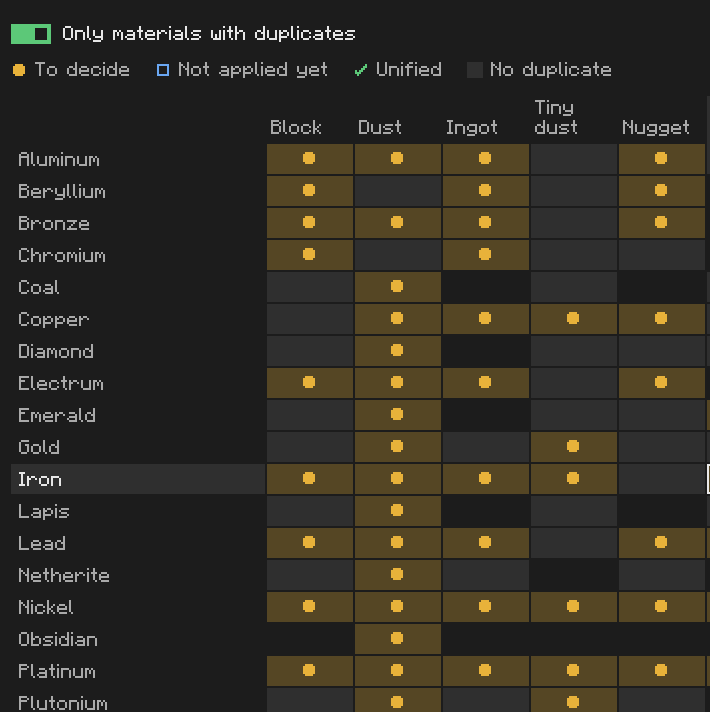Click Gold Dust to-decide cell
This screenshot has height=712, width=710.
398,447
